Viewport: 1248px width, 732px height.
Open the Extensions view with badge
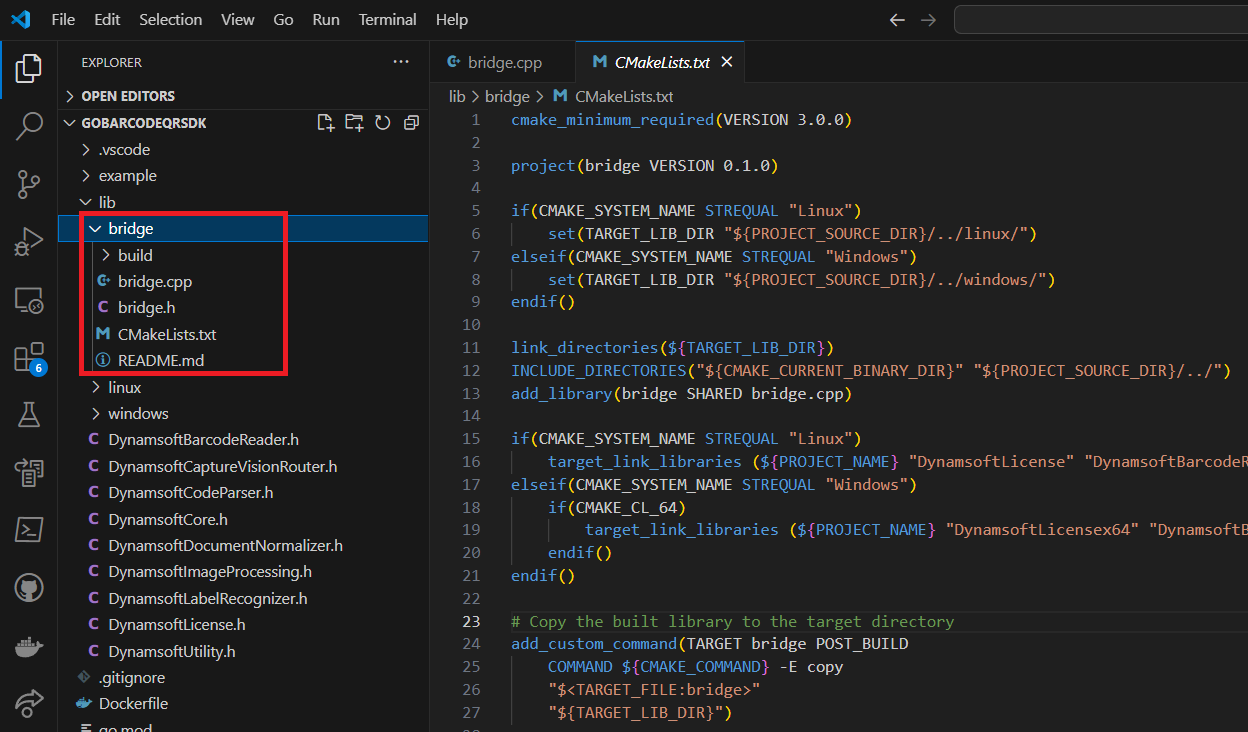click(x=29, y=357)
